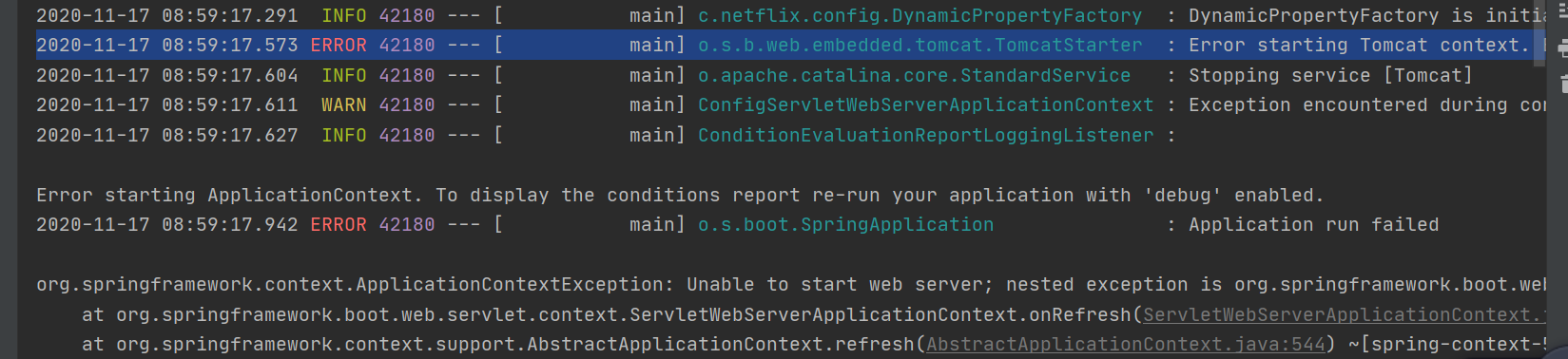Click 'Error starting ApplicationContext' message line
This screenshot has height=359, width=1568.
point(680,195)
